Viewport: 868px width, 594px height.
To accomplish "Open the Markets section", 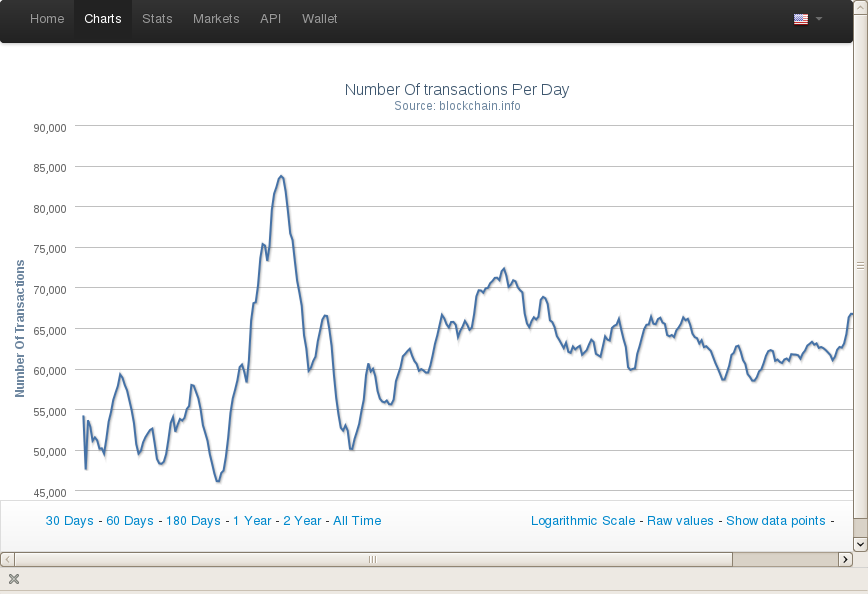I will tap(216, 19).
